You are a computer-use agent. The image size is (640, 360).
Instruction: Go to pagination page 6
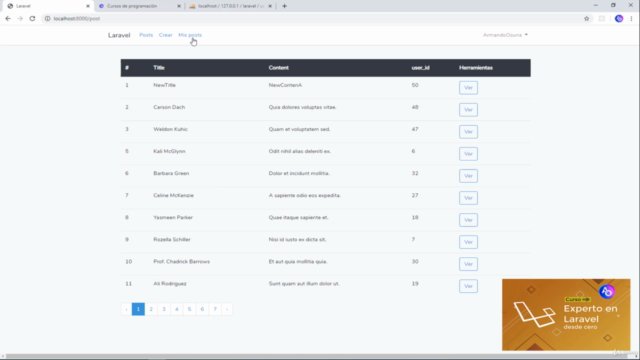tap(202, 309)
